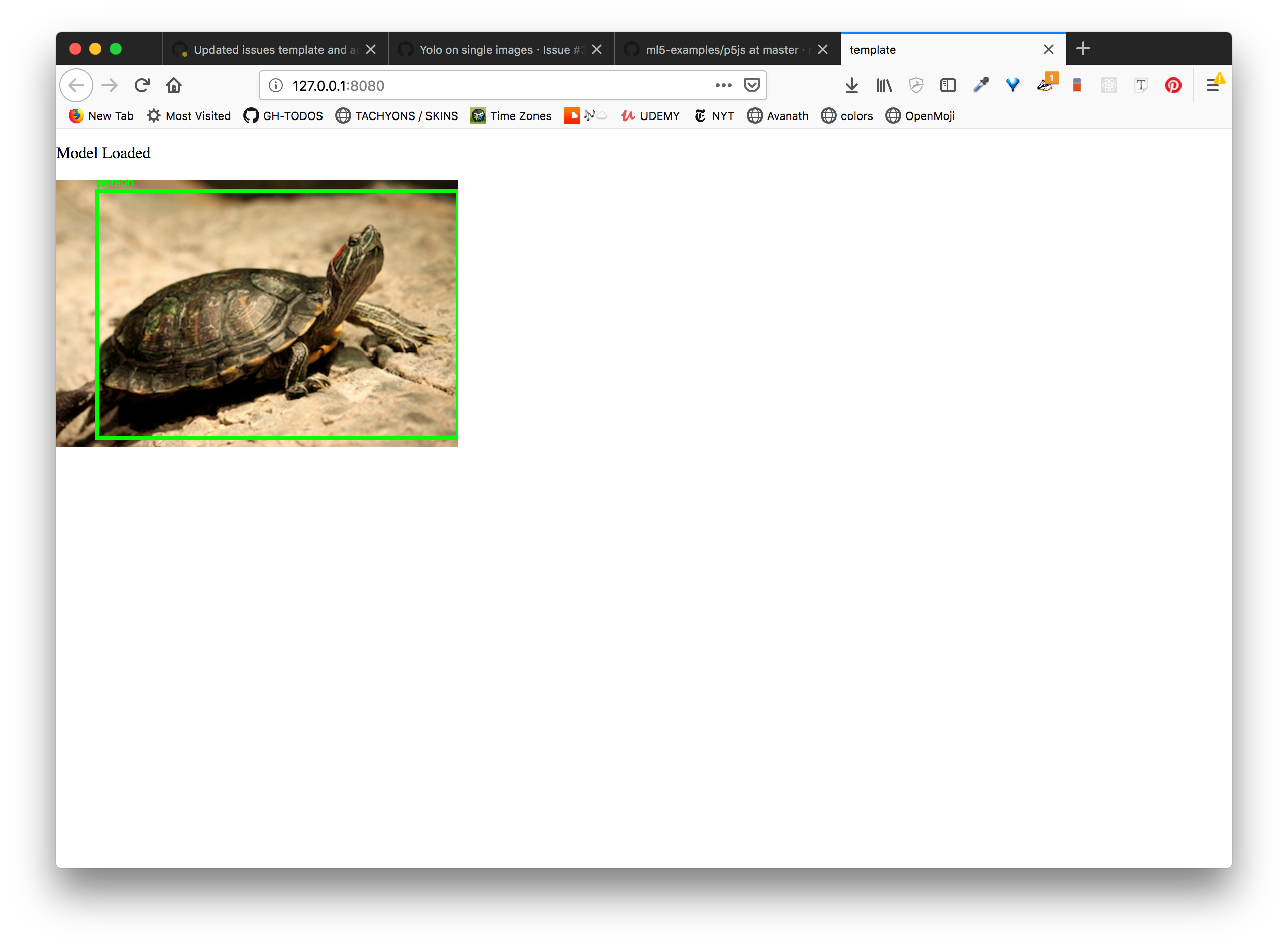The image size is (1288, 948).
Task: Open the Firefox Library
Action: tap(883, 85)
